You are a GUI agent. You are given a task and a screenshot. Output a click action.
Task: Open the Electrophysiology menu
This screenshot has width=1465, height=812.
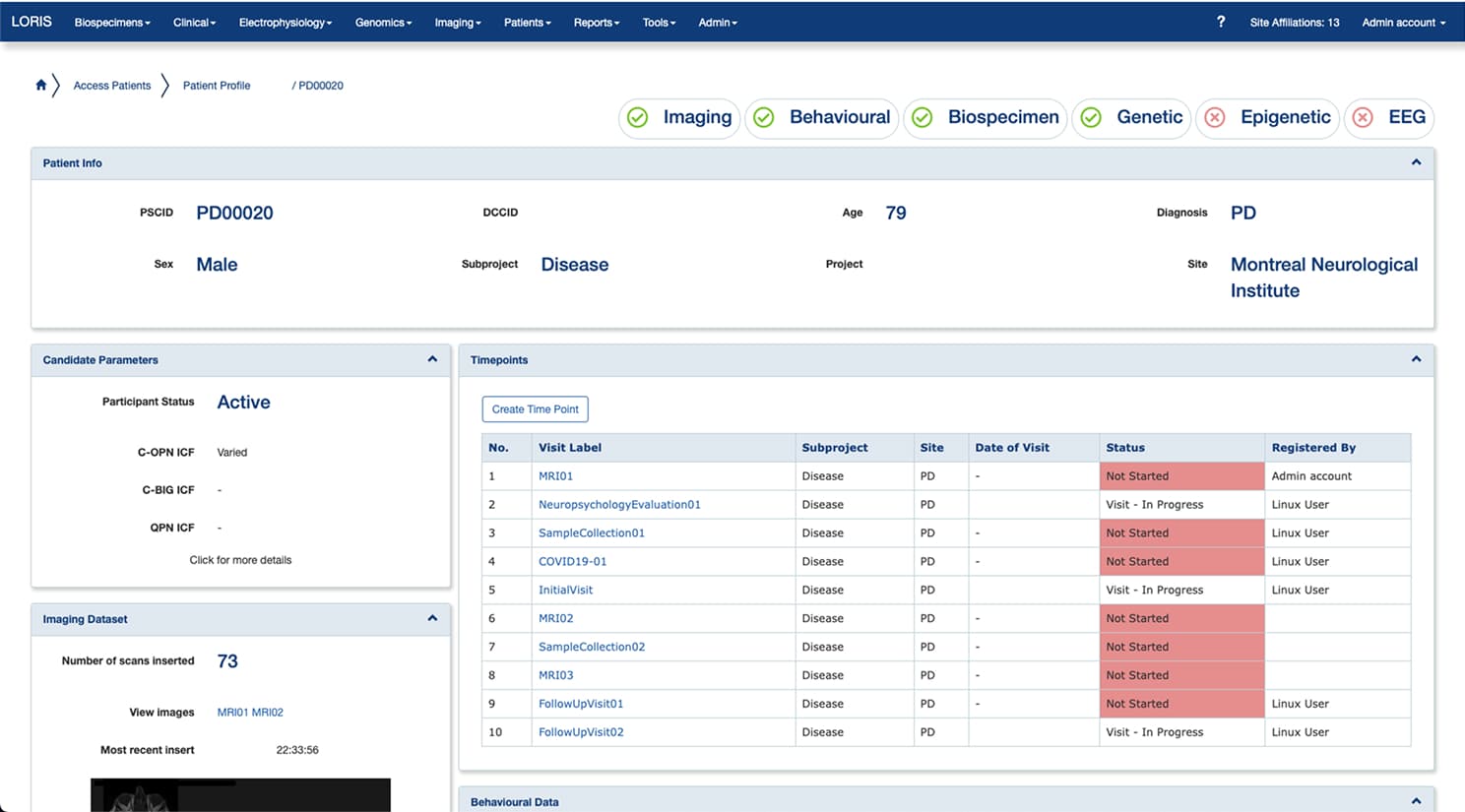point(285,22)
